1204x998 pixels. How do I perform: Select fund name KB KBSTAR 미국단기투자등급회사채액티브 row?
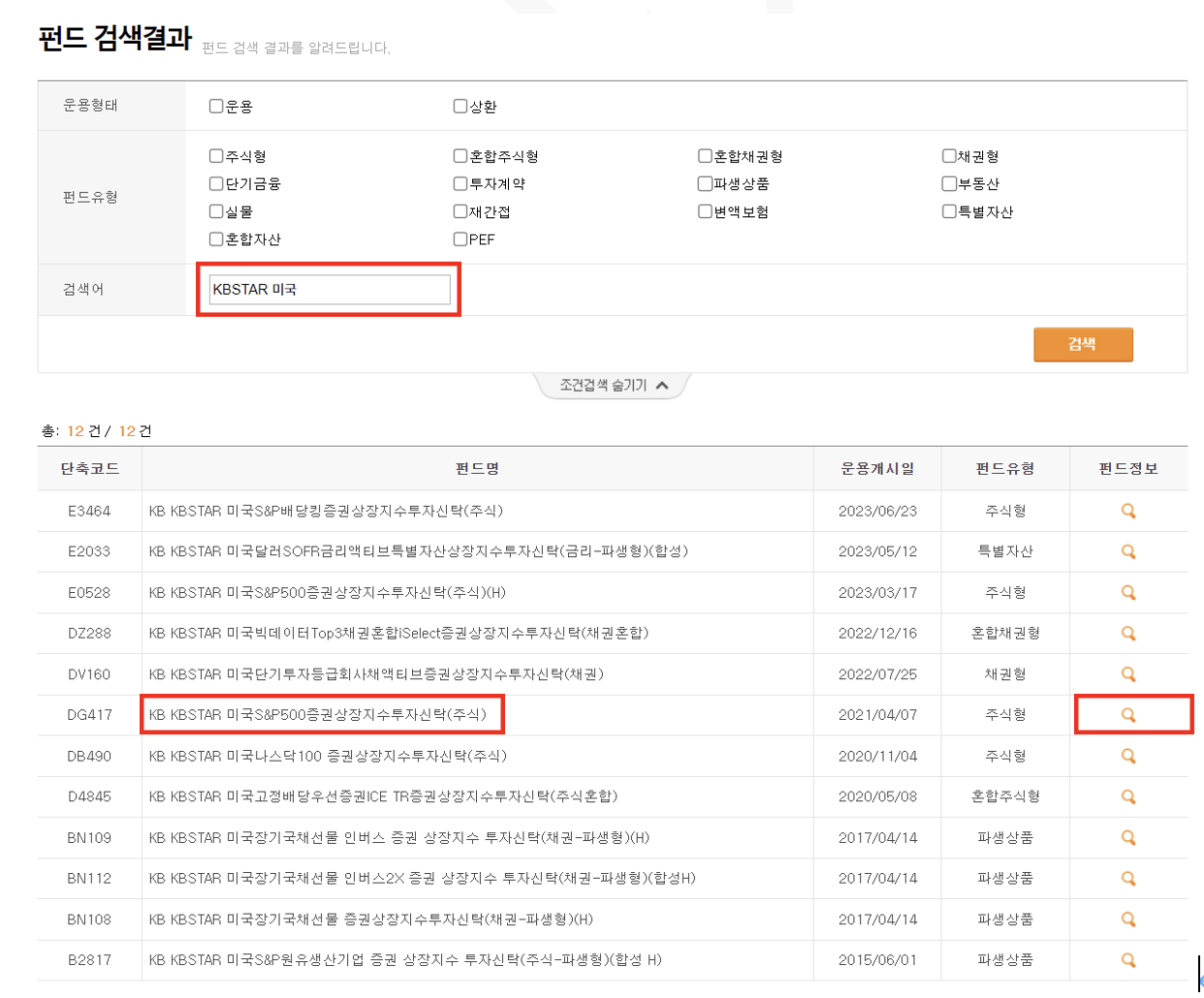pos(376,673)
